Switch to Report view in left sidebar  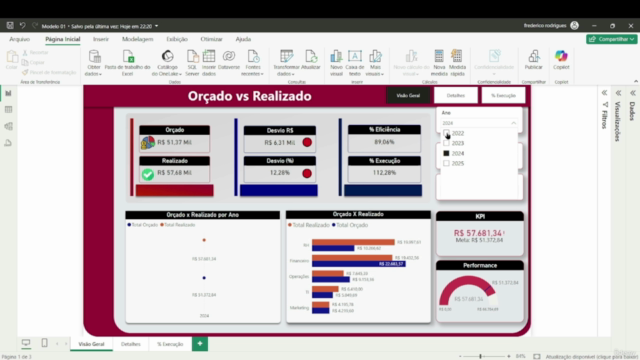(9, 93)
